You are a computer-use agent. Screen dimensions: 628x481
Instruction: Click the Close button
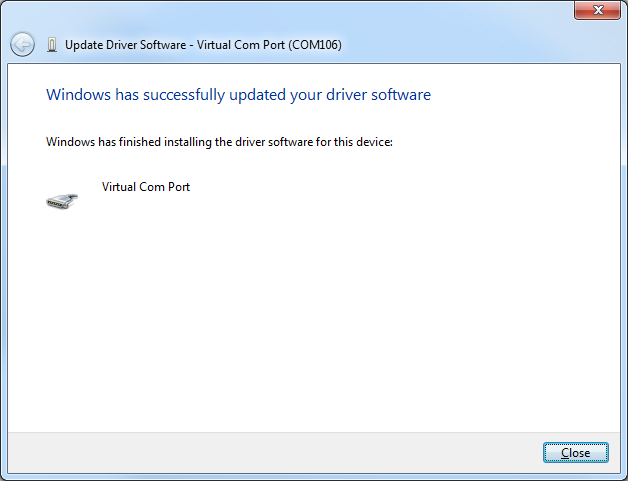[x=576, y=453]
